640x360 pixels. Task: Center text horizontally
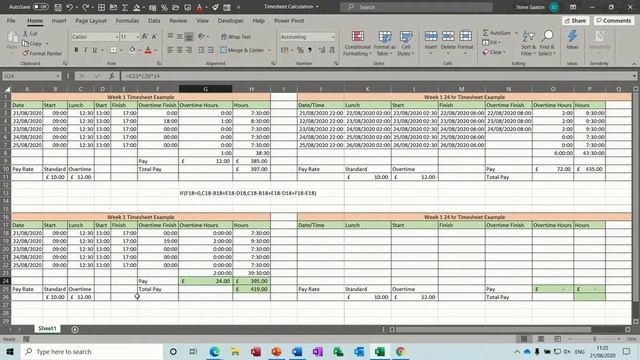(180, 50)
